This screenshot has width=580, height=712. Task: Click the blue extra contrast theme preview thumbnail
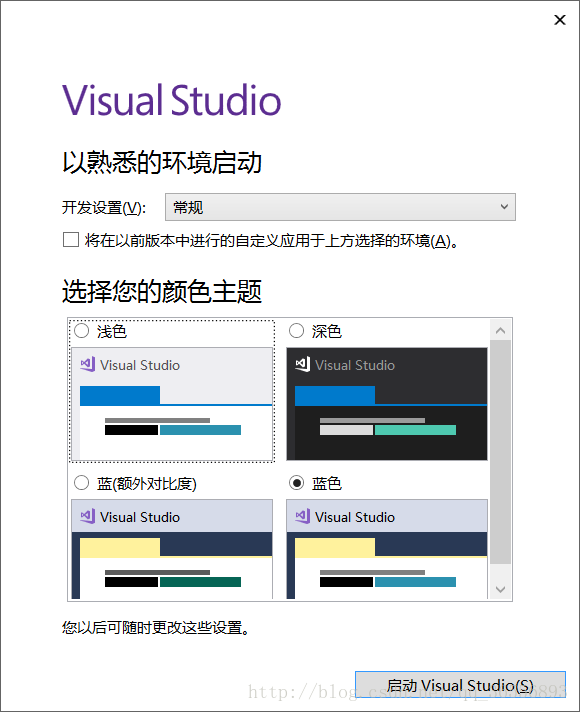pyautogui.click(x=172, y=549)
